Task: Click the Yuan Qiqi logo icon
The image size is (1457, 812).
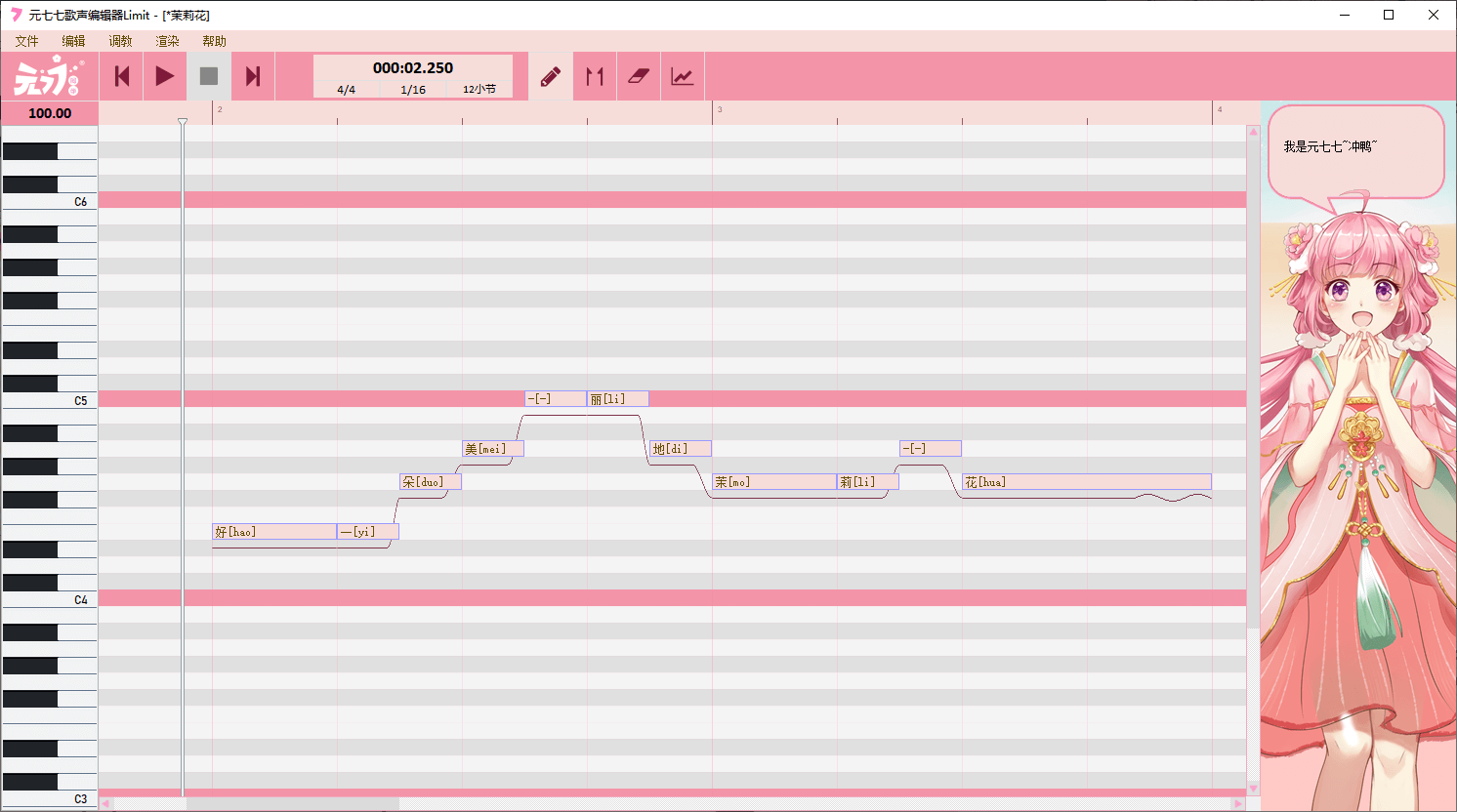Action: [49, 76]
